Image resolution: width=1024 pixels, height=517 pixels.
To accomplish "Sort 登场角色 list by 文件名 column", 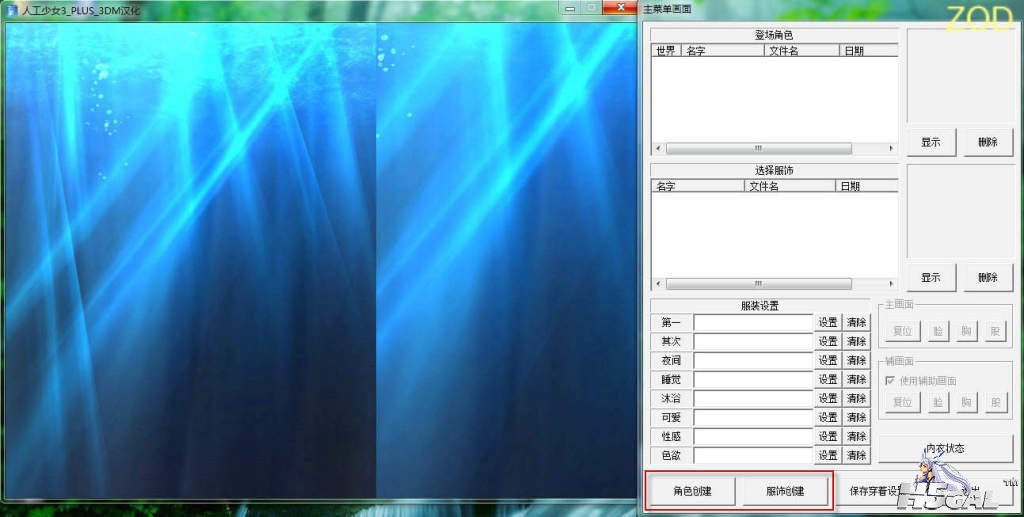I will pyautogui.click(x=801, y=50).
